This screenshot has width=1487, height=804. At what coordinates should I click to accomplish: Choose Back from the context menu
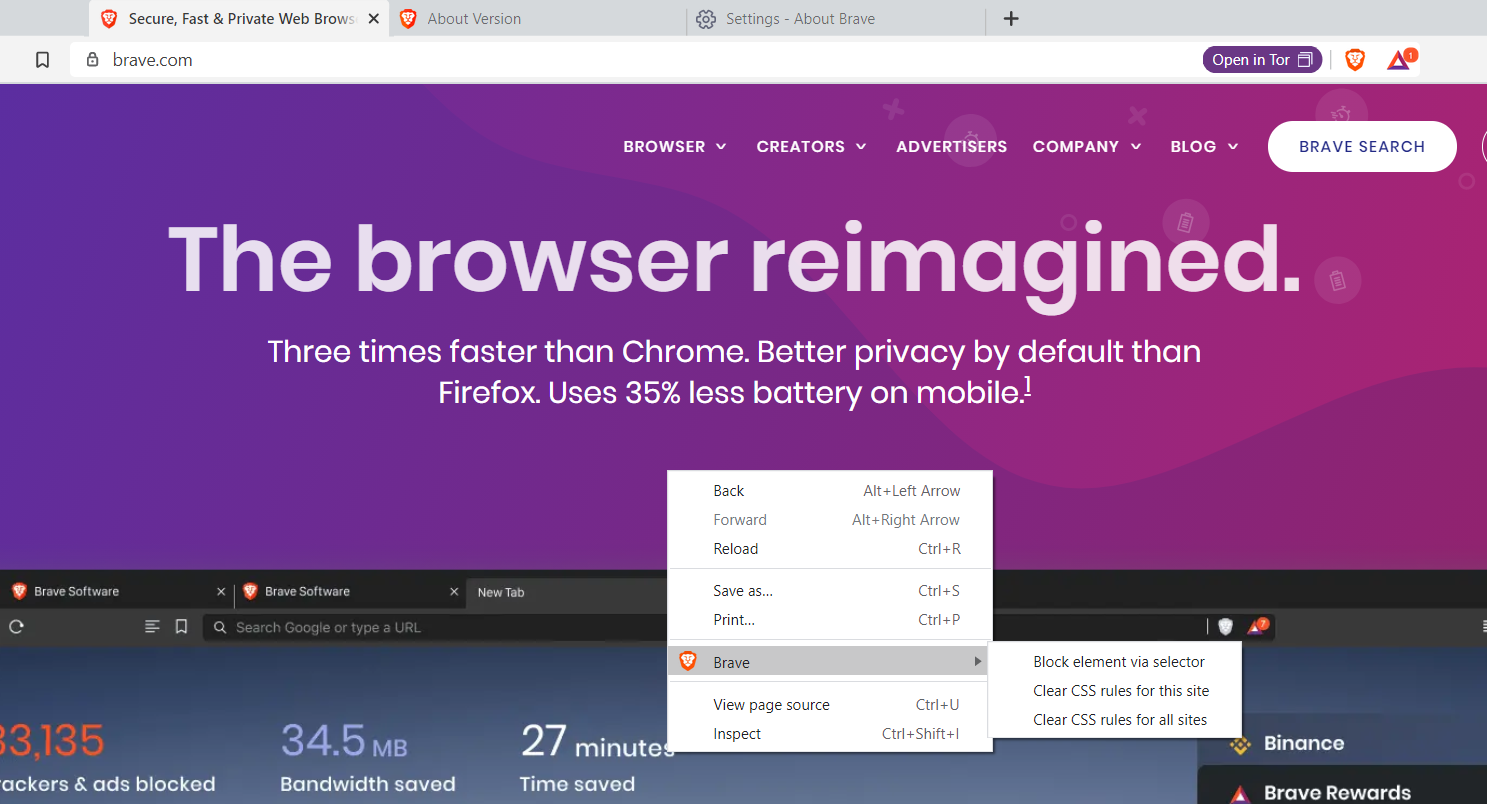830,491
